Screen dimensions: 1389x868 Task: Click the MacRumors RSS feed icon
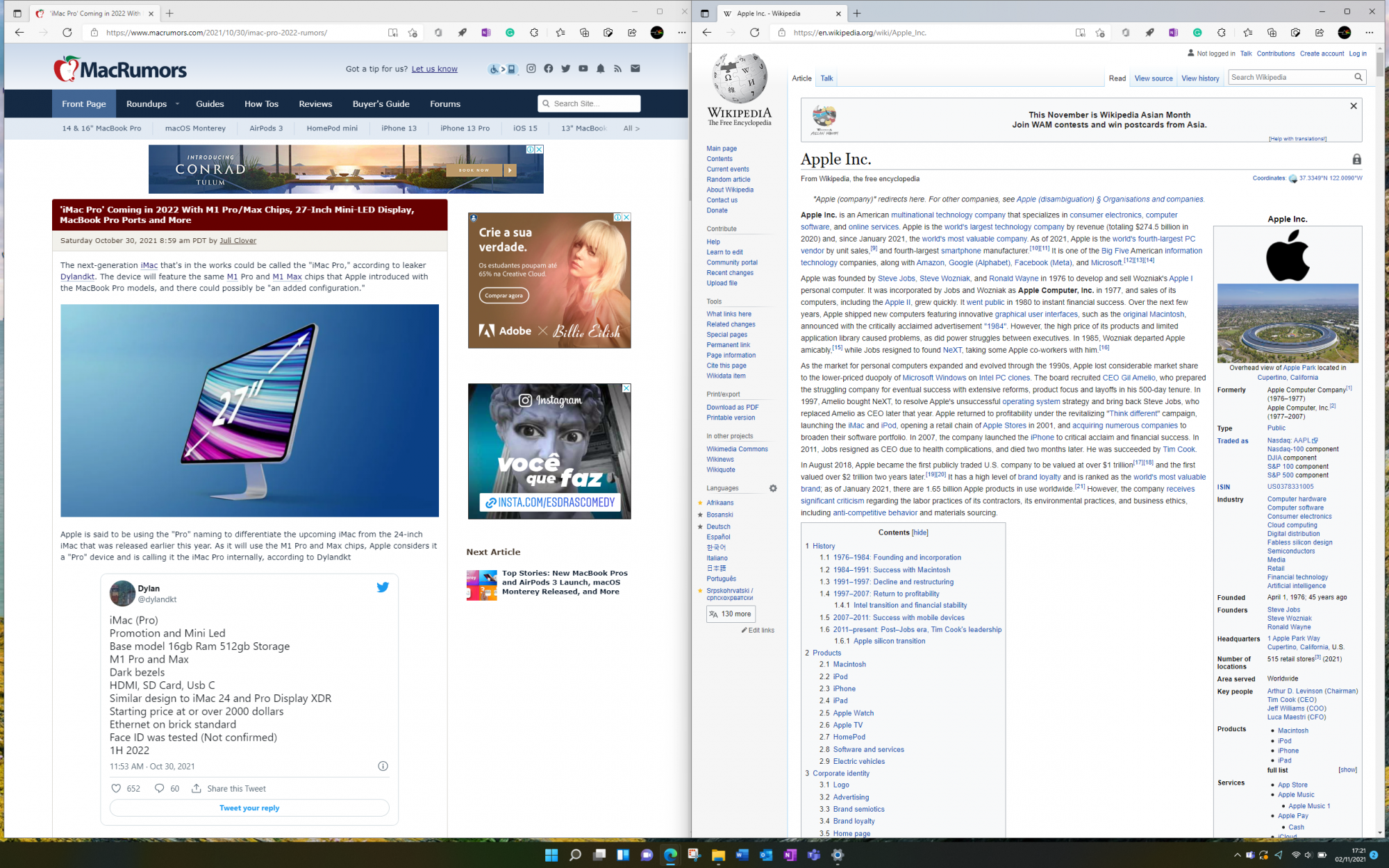(617, 68)
